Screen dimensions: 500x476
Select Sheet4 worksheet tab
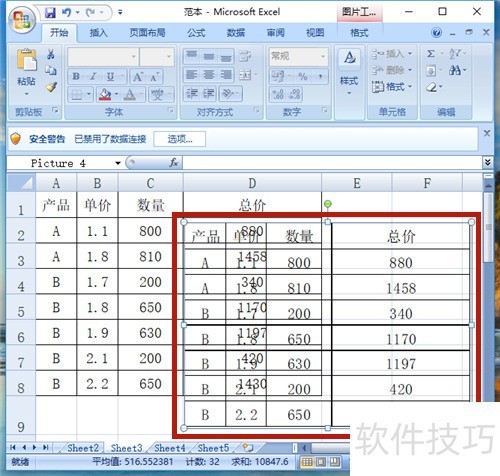click(169, 448)
